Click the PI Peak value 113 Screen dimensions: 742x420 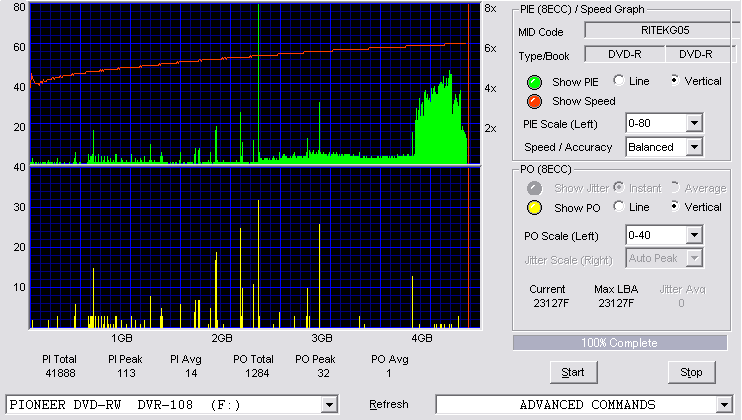(x=126, y=373)
